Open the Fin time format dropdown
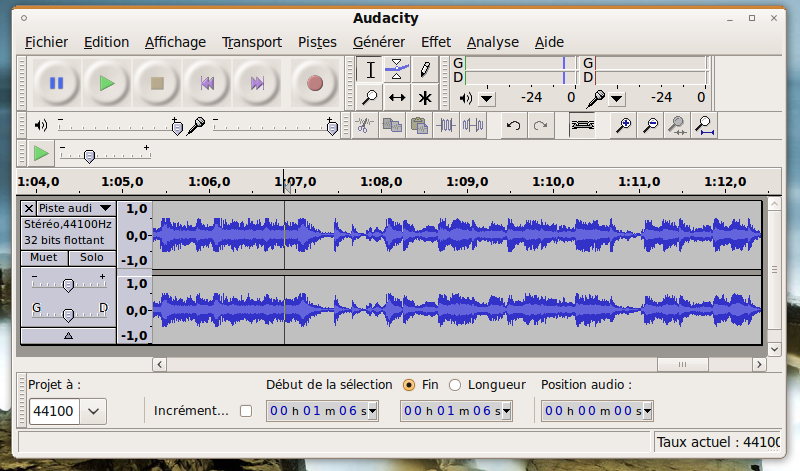The height and width of the screenshot is (471, 800). (507, 411)
